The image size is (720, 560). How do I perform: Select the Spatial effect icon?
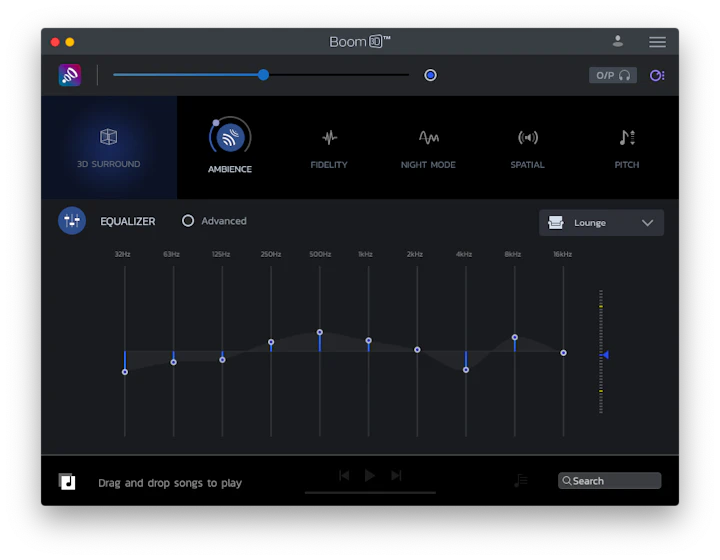pyautogui.click(x=528, y=137)
